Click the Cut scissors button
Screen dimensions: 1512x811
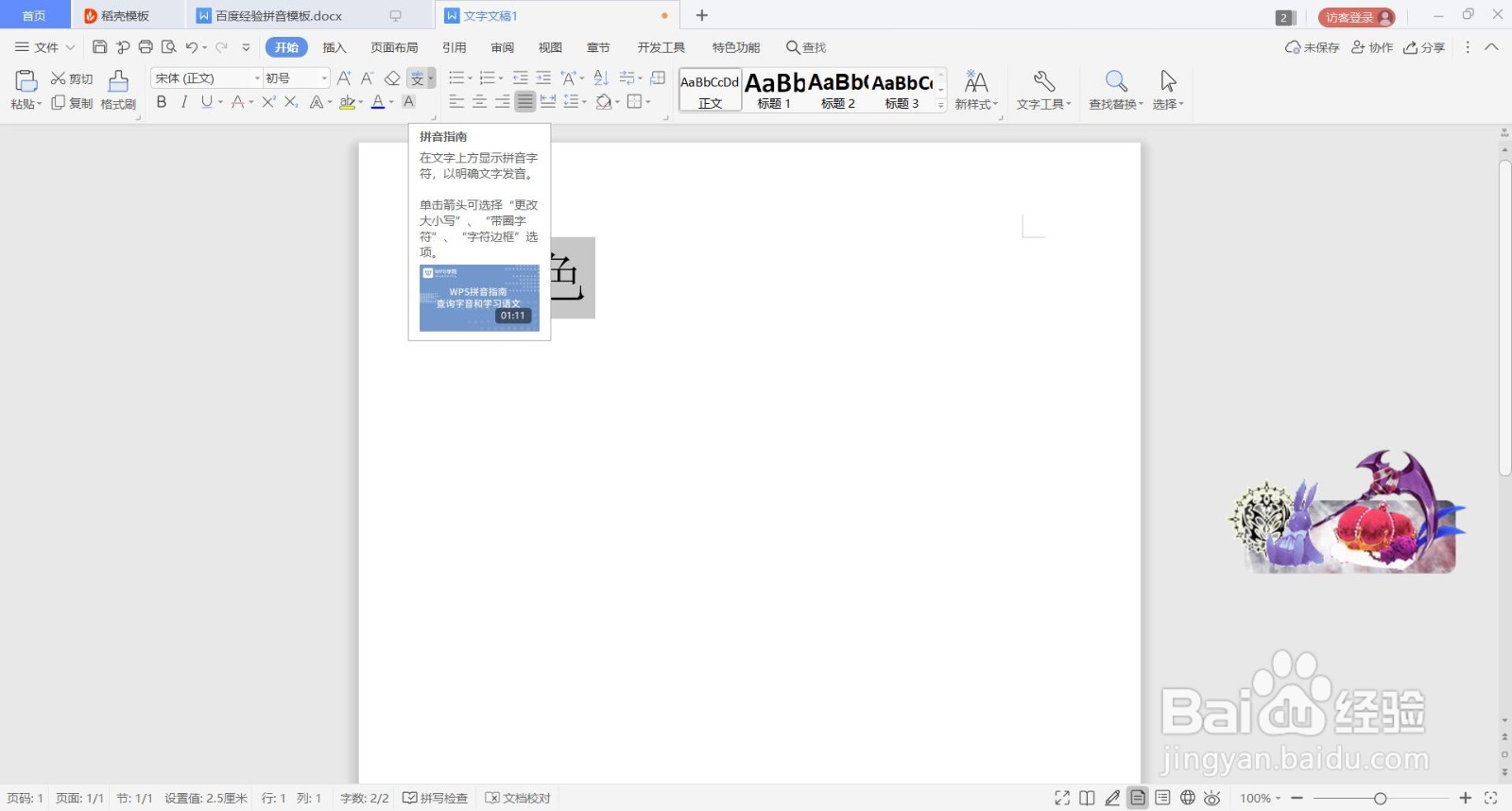tap(72, 78)
